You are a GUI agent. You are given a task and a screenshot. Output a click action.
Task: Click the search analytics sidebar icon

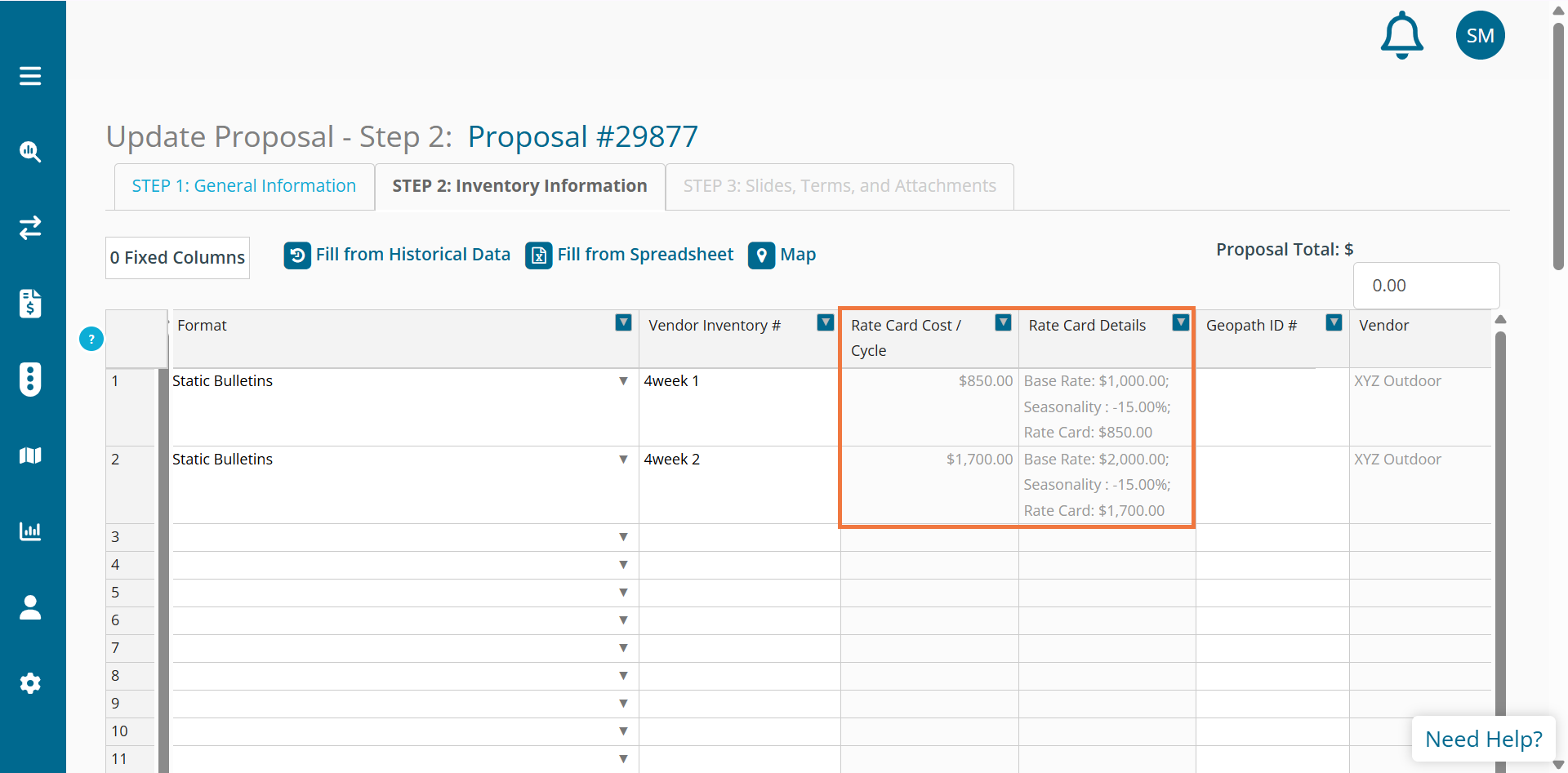coord(30,152)
